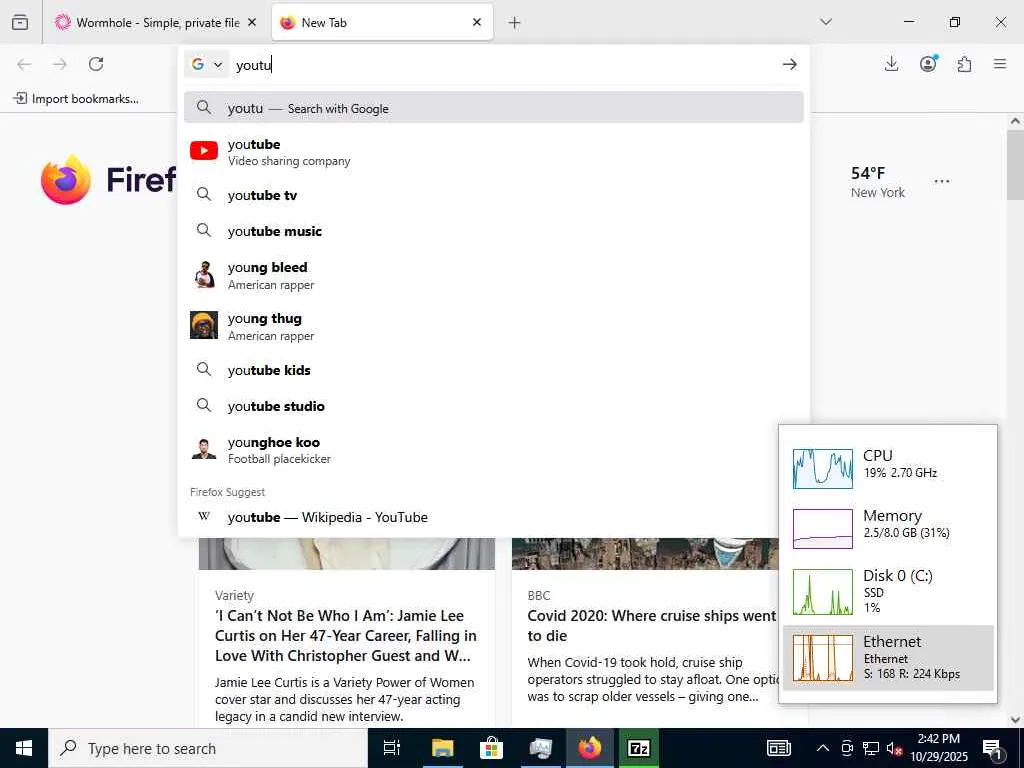
Task: Open the Firefox account icon
Action: coord(928,63)
